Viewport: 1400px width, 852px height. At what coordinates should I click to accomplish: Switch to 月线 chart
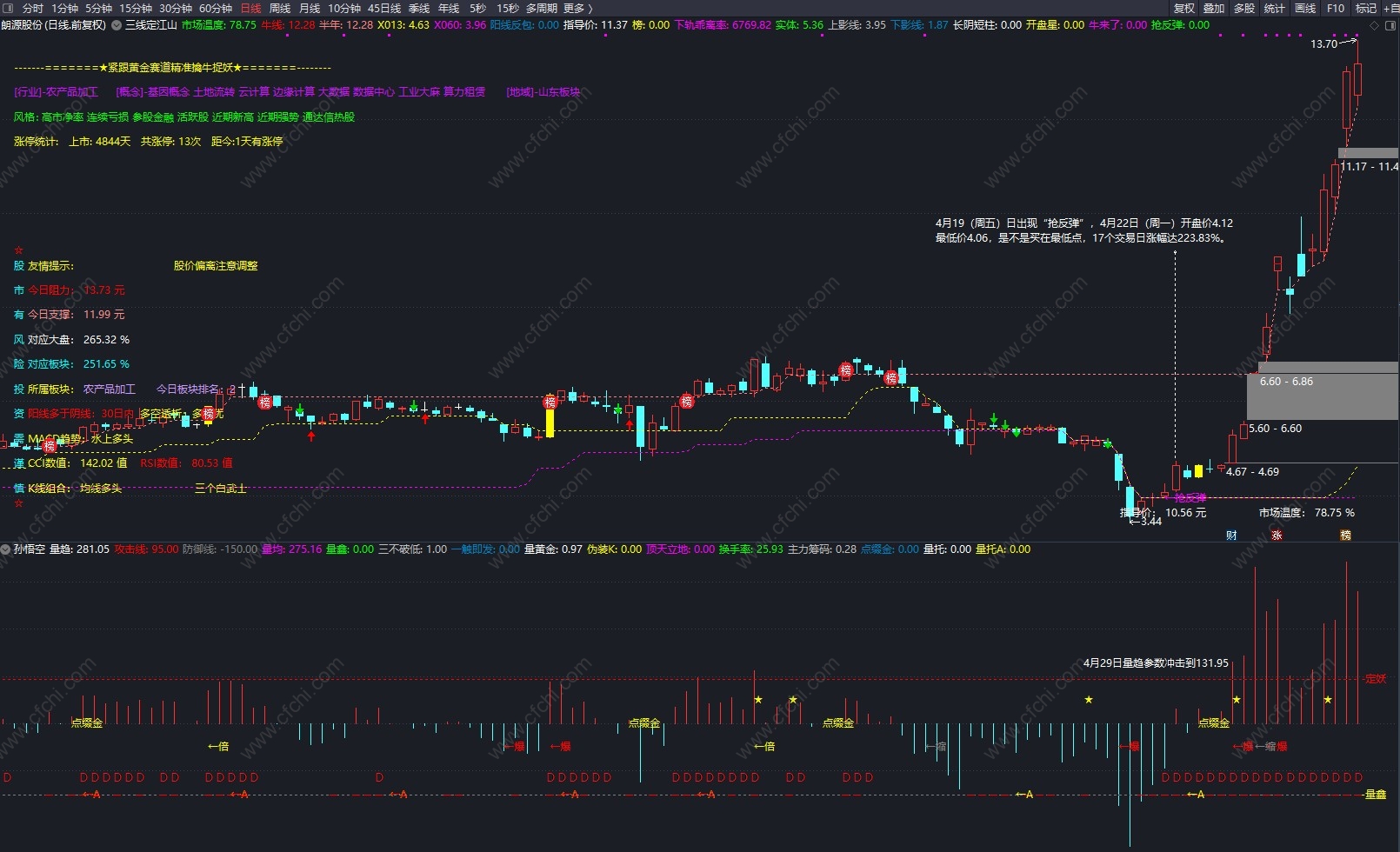click(x=310, y=8)
